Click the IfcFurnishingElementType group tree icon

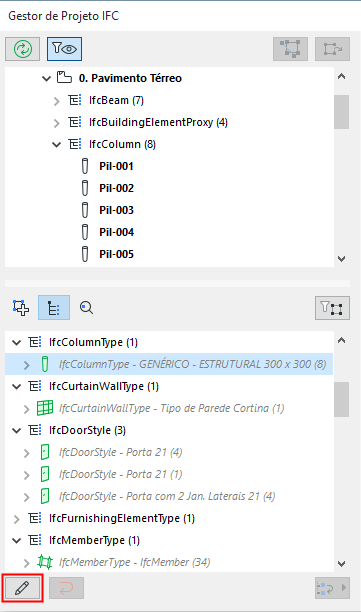pyautogui.click(x=35, y=518)
